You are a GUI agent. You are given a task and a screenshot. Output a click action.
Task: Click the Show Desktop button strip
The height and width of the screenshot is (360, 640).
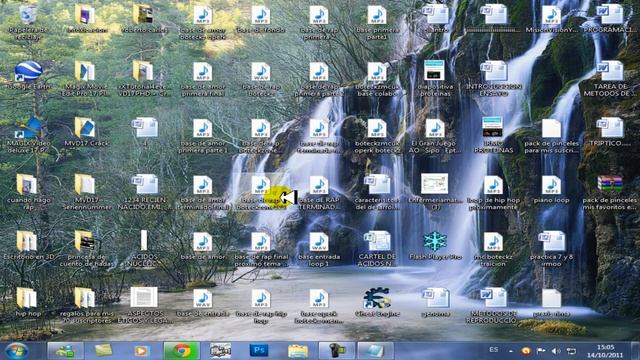(635, 351)
